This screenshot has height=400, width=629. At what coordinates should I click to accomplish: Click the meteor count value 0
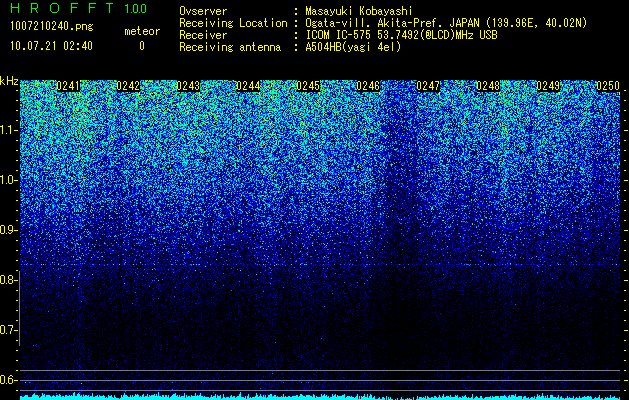[142, 46]
